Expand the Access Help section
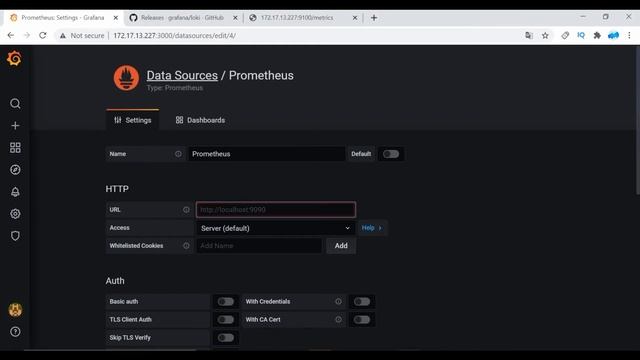This screenshot has height=360, width=640. 372,228
